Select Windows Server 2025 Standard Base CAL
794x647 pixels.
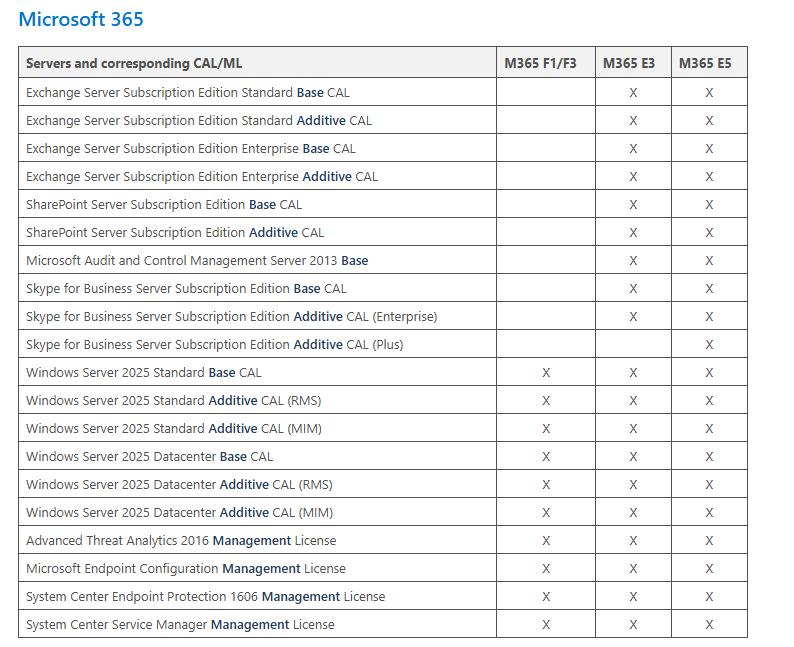coord(144,373)
